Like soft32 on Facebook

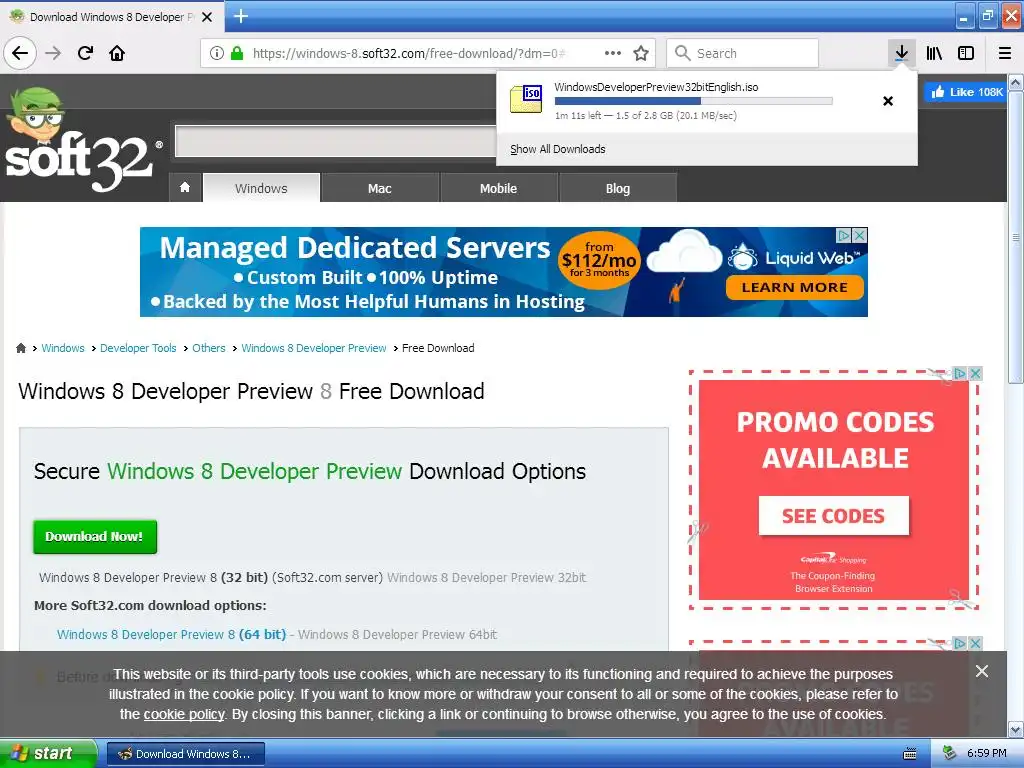click(x=965, y=92)
